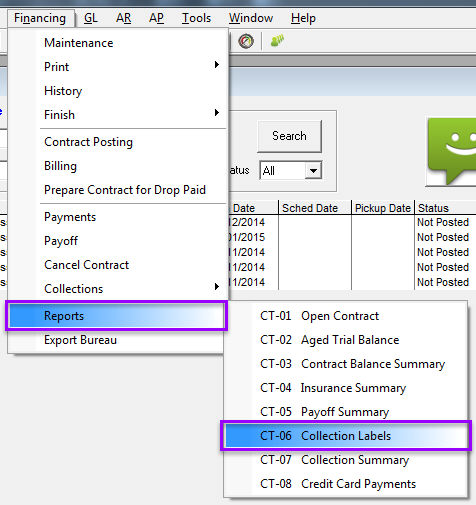Select CT-06 Collection Labels report
The height and width of the screenshot is (505, 476).
[x=346, y=436]
